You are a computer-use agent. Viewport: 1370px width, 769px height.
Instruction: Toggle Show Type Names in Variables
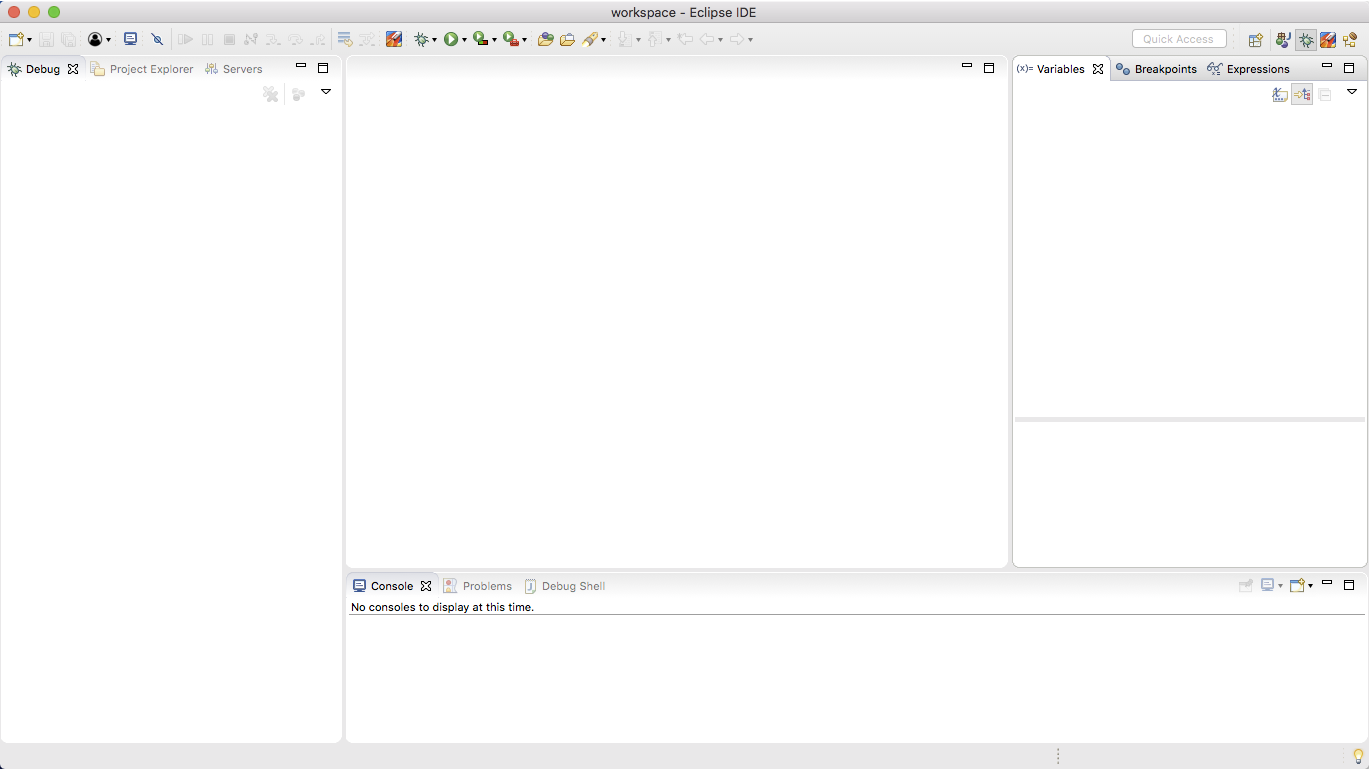(1279, 94)
